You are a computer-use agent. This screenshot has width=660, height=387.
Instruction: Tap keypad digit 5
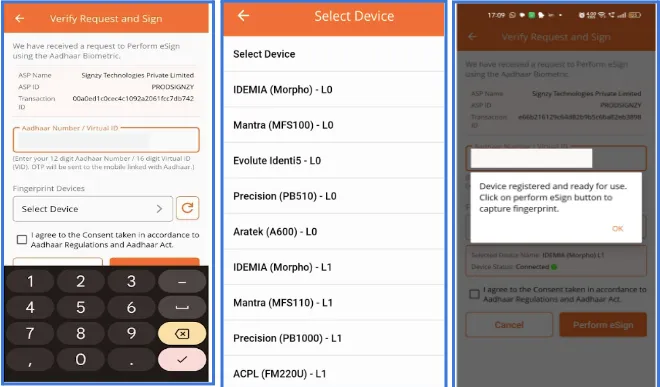click(81, 307)
